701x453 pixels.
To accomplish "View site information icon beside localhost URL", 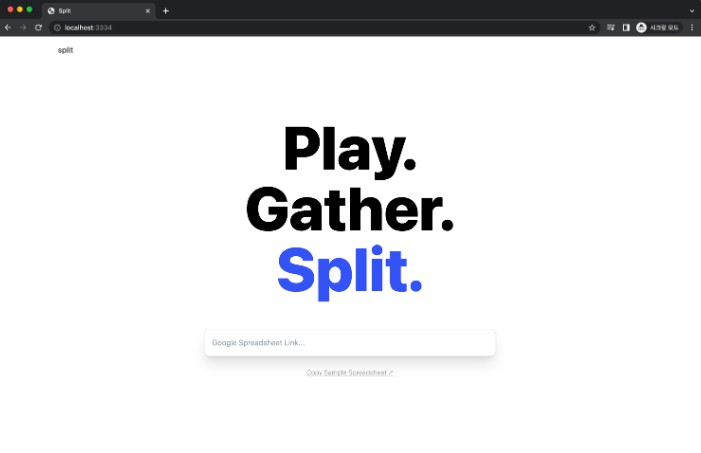I will click(x=57, y=28).
